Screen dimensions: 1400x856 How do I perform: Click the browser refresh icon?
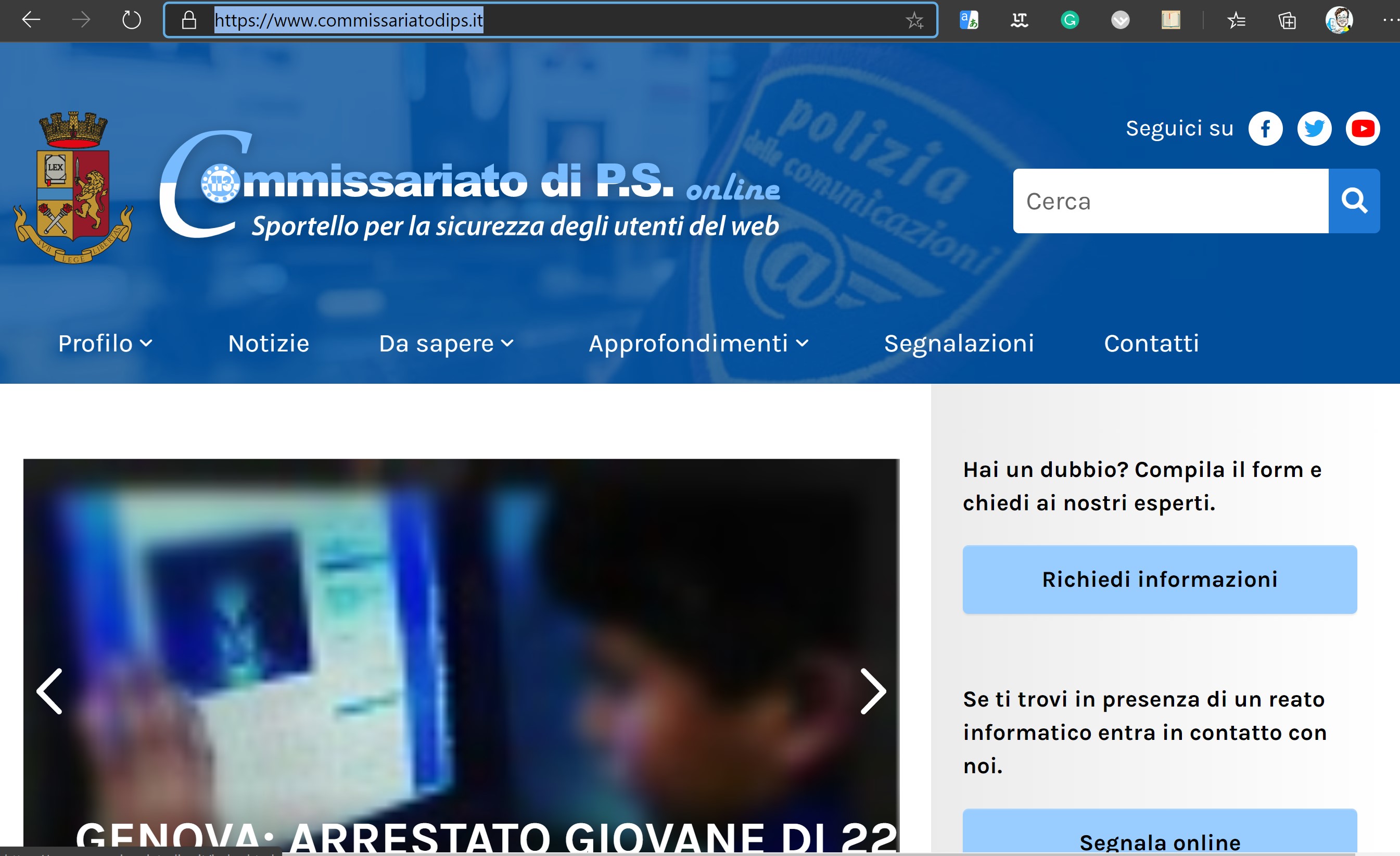pyautogui.click(x=131, y=20)
